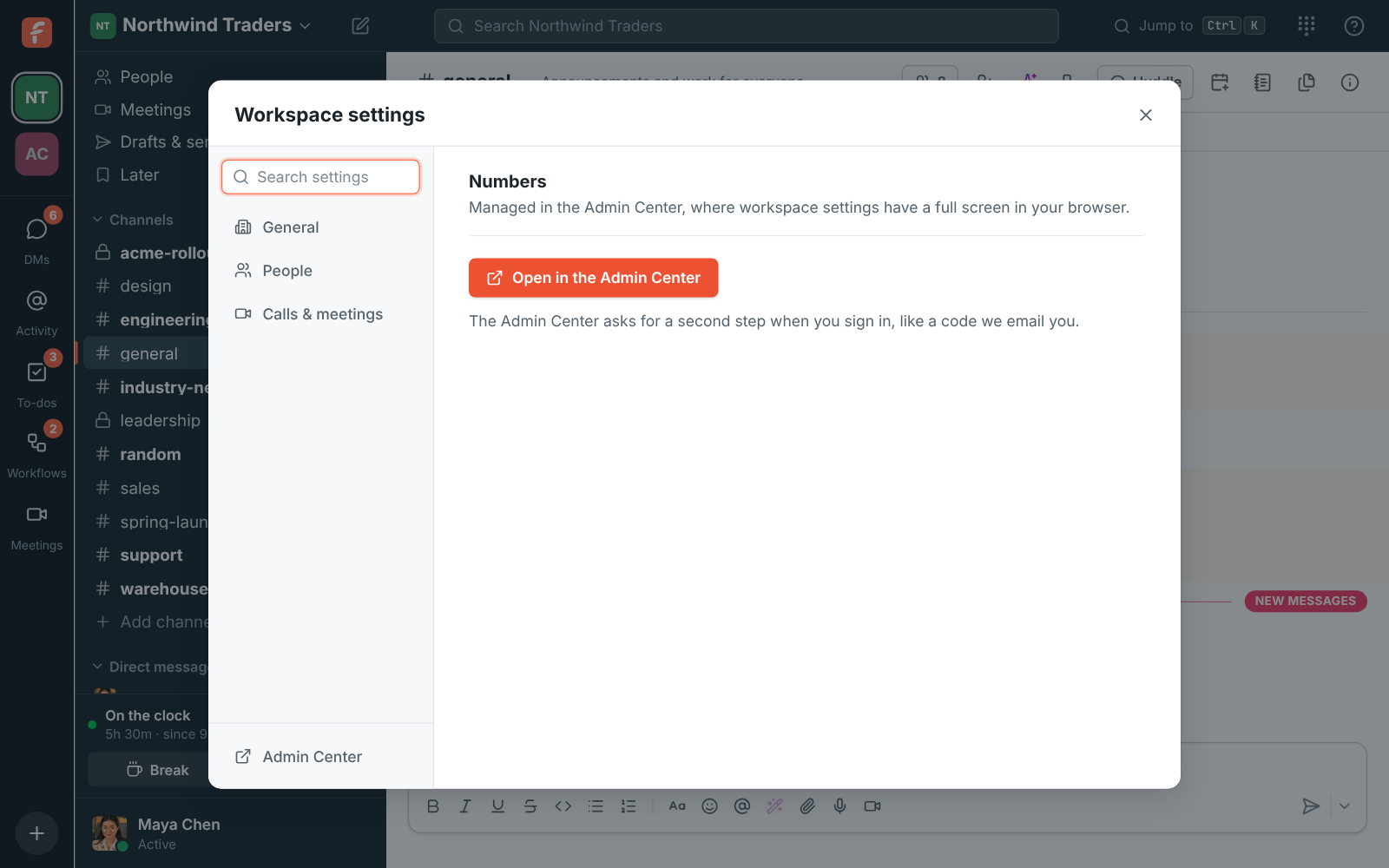
Task: Close the Workspace settings dialog
Action: [1146, 115]
